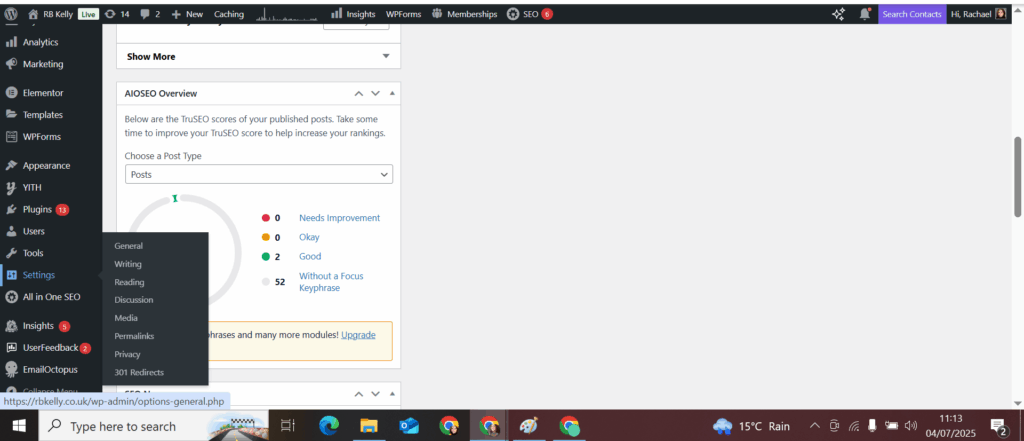Open Marketing in the sidebar
This screenshot has width=1024, height=441.
[x=42, y=64]
